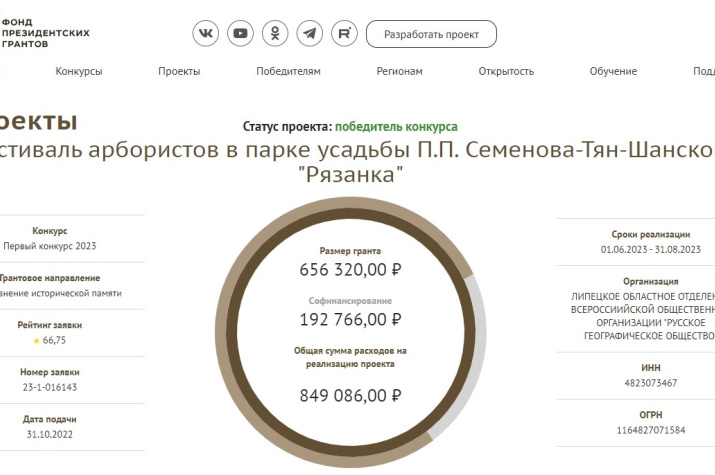Click the победитель конкурса status text

pyautogui.click(x=396, y=127)
